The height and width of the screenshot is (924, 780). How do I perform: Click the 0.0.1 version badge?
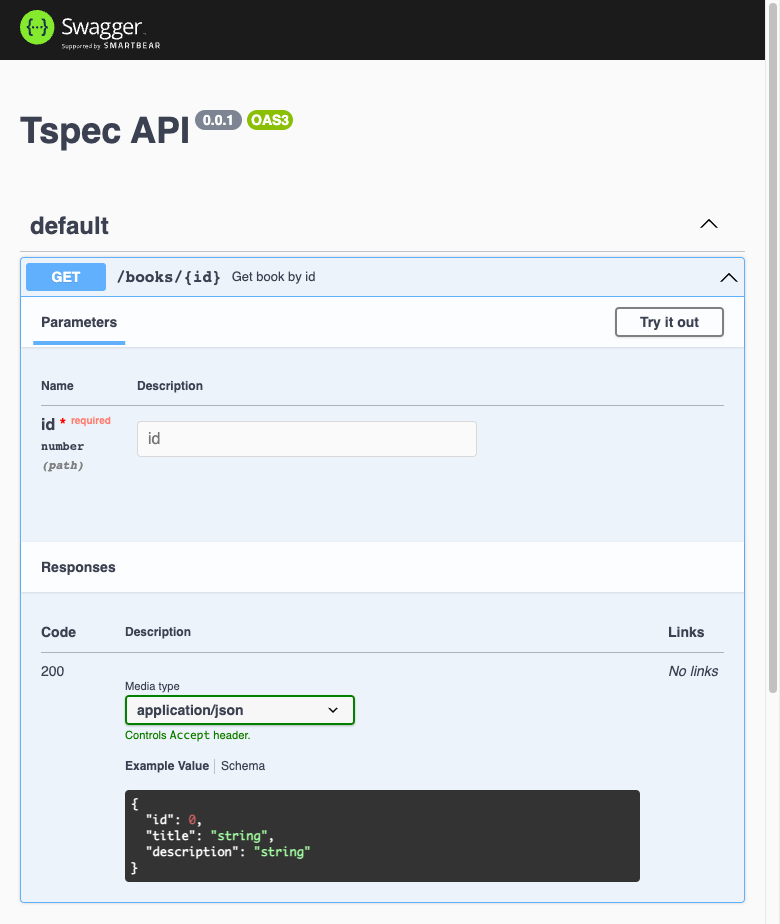coord(218,120)
